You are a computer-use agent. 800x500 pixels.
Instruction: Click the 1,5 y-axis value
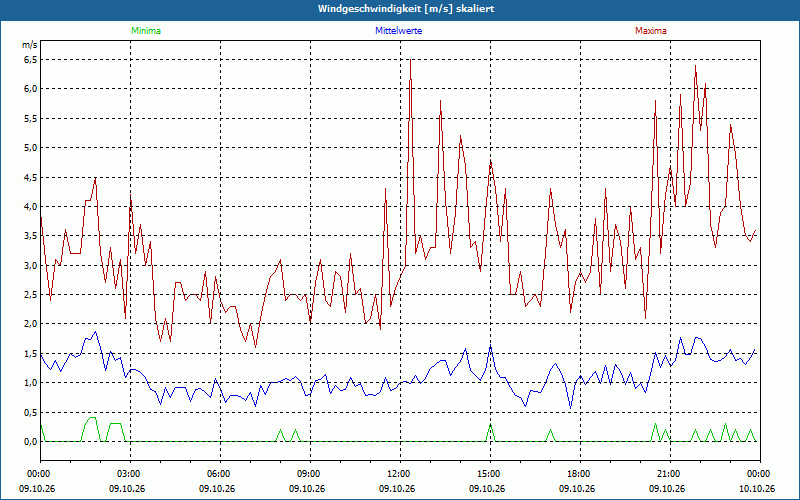31,354
